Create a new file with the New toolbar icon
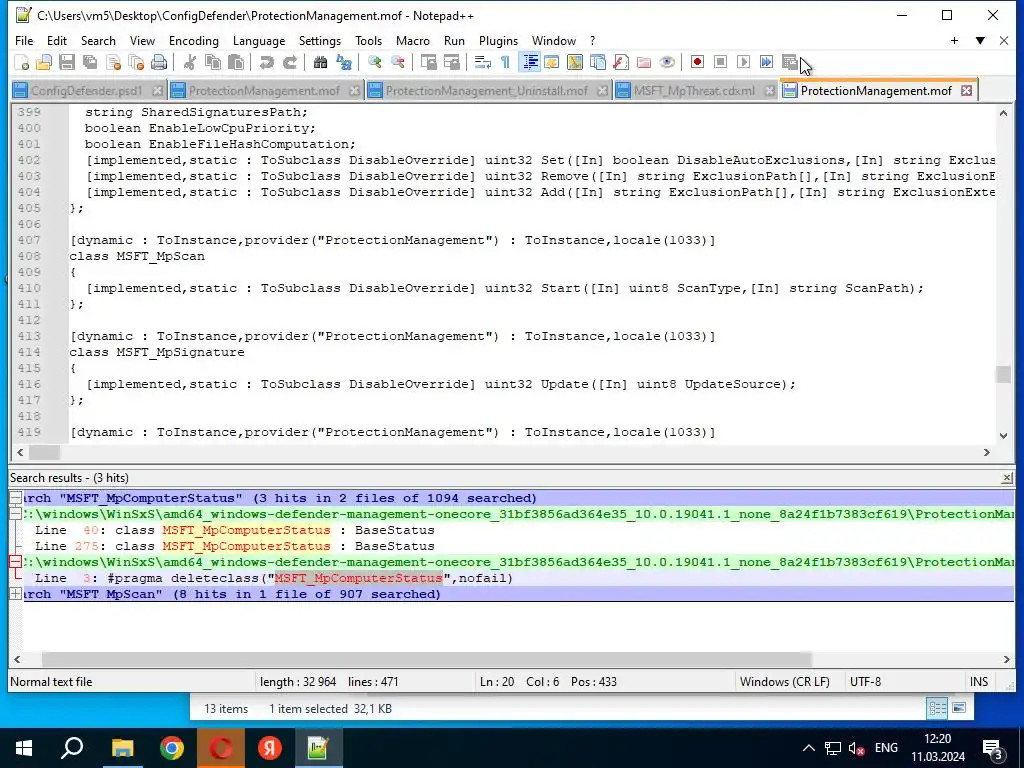The image size is (1024, 768). point(22,62)
